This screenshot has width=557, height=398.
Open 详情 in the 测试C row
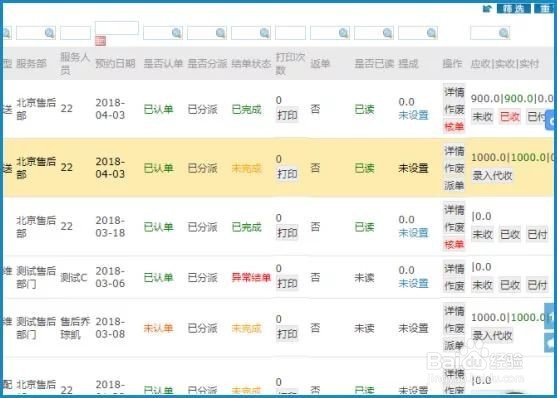[x=454, y=269]
